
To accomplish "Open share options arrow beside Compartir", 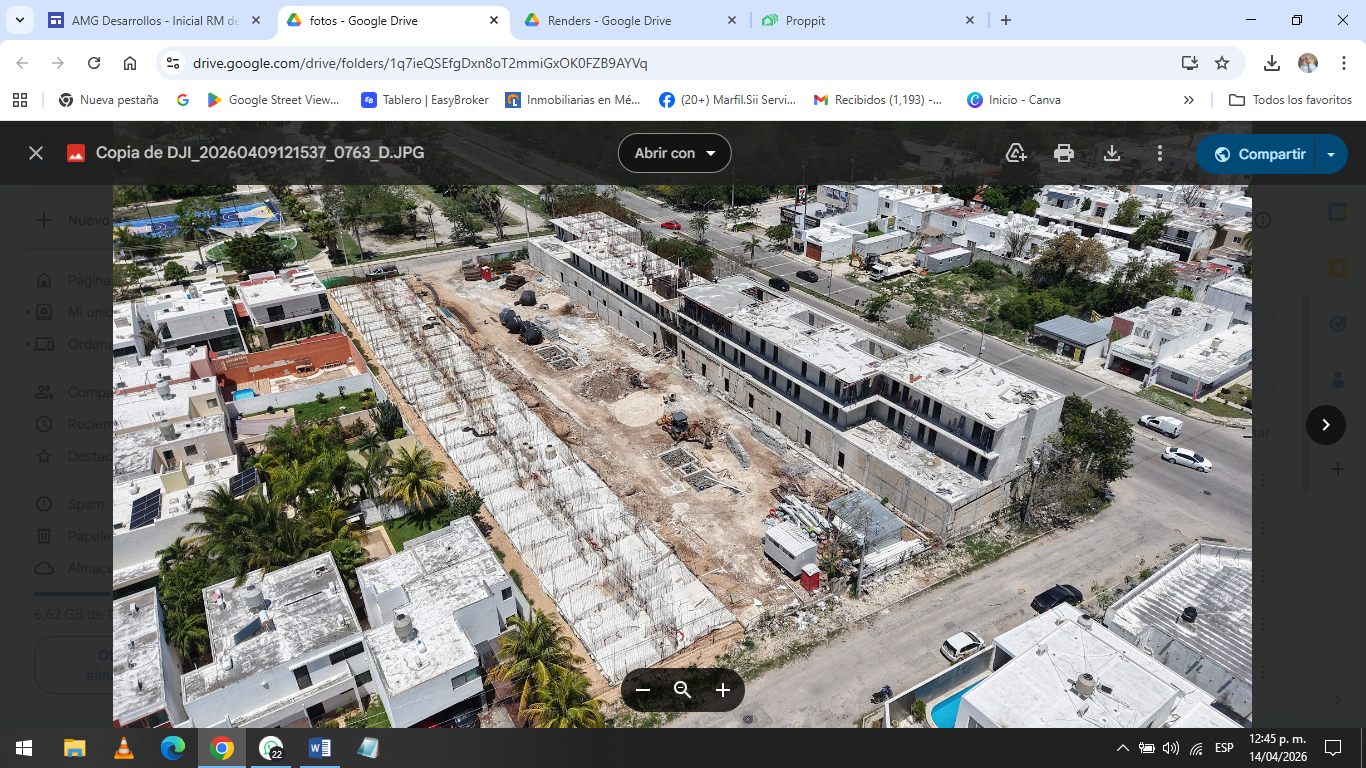I will tap(1331, 154).
